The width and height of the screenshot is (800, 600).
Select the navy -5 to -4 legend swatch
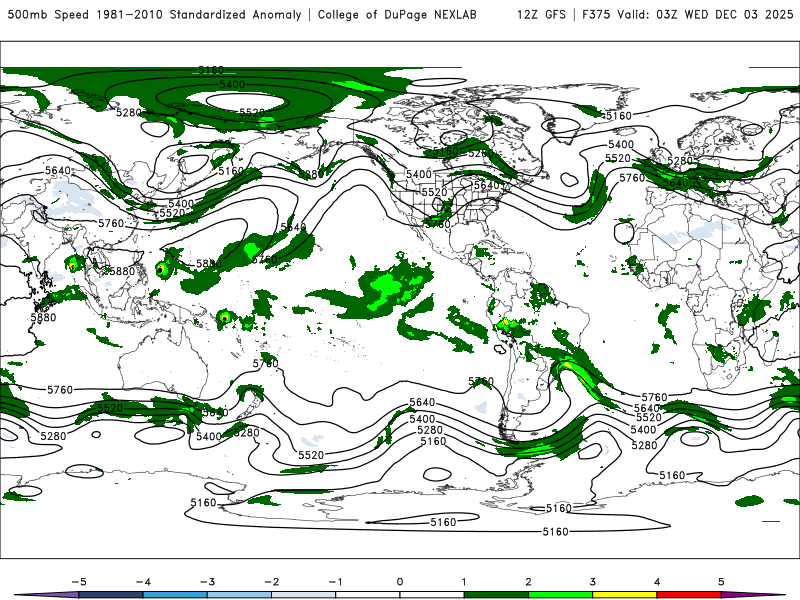pos(111,595)
